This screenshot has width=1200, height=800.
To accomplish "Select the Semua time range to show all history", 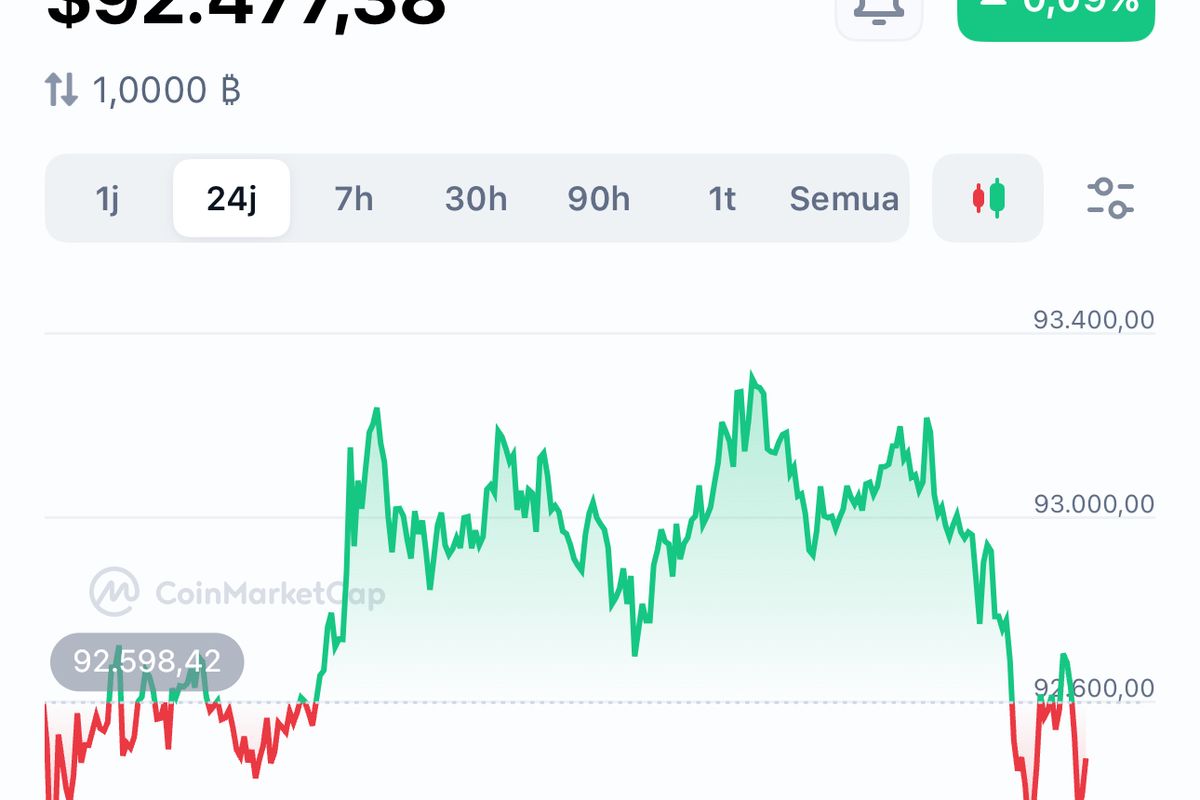I will (x=842, y=198).
